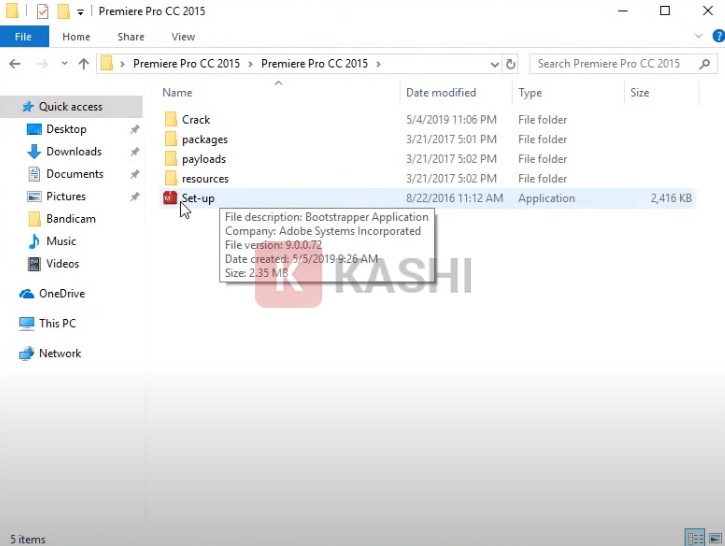Image resolution: width=725 pixels, height=546 pixels.
Task: Refresh the current folder
Action: coord(510,64)
